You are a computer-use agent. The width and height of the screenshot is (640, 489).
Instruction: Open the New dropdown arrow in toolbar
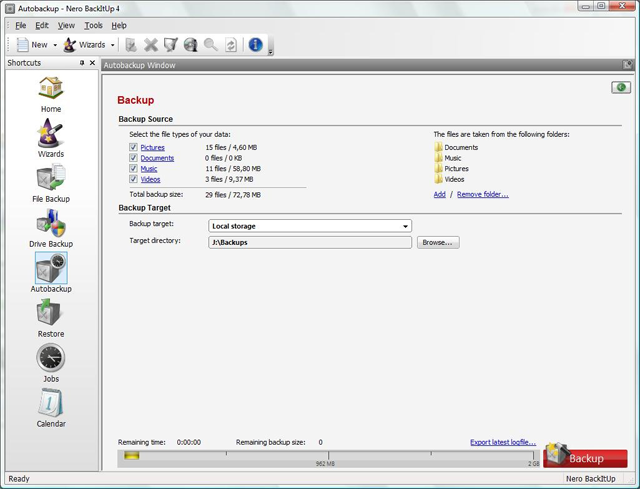55,45
